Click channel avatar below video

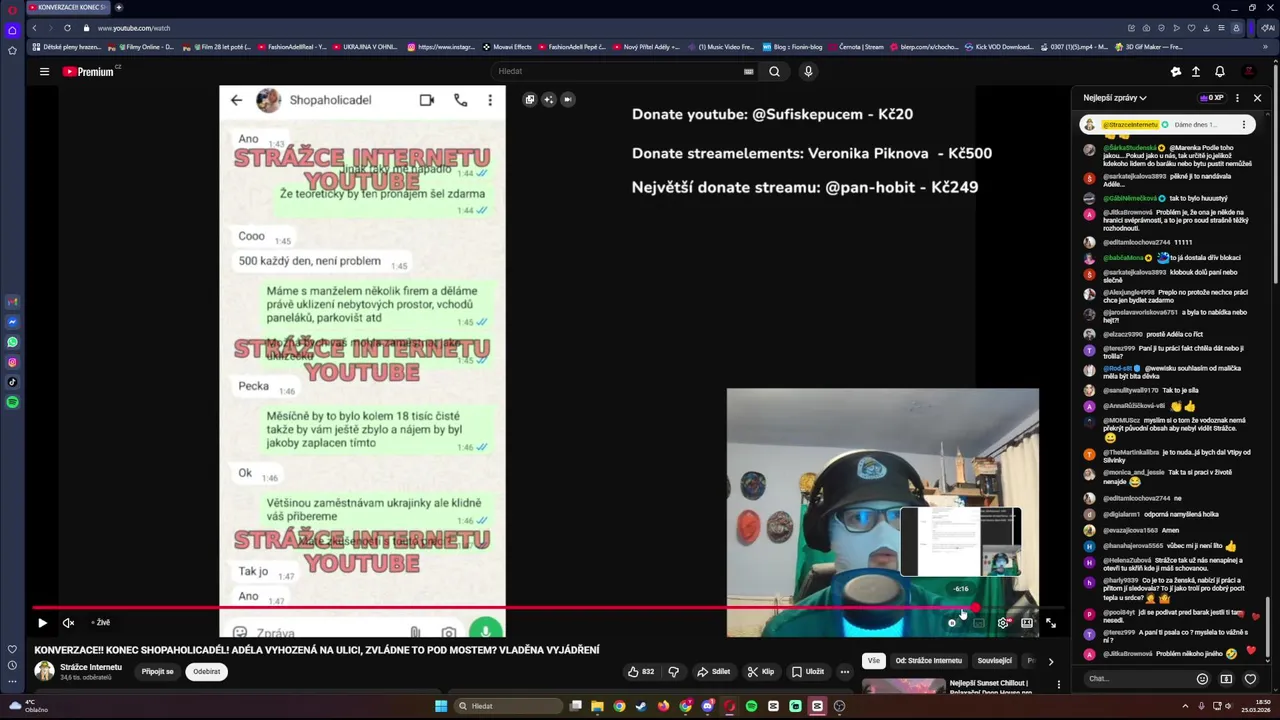[x=45, y=671]
